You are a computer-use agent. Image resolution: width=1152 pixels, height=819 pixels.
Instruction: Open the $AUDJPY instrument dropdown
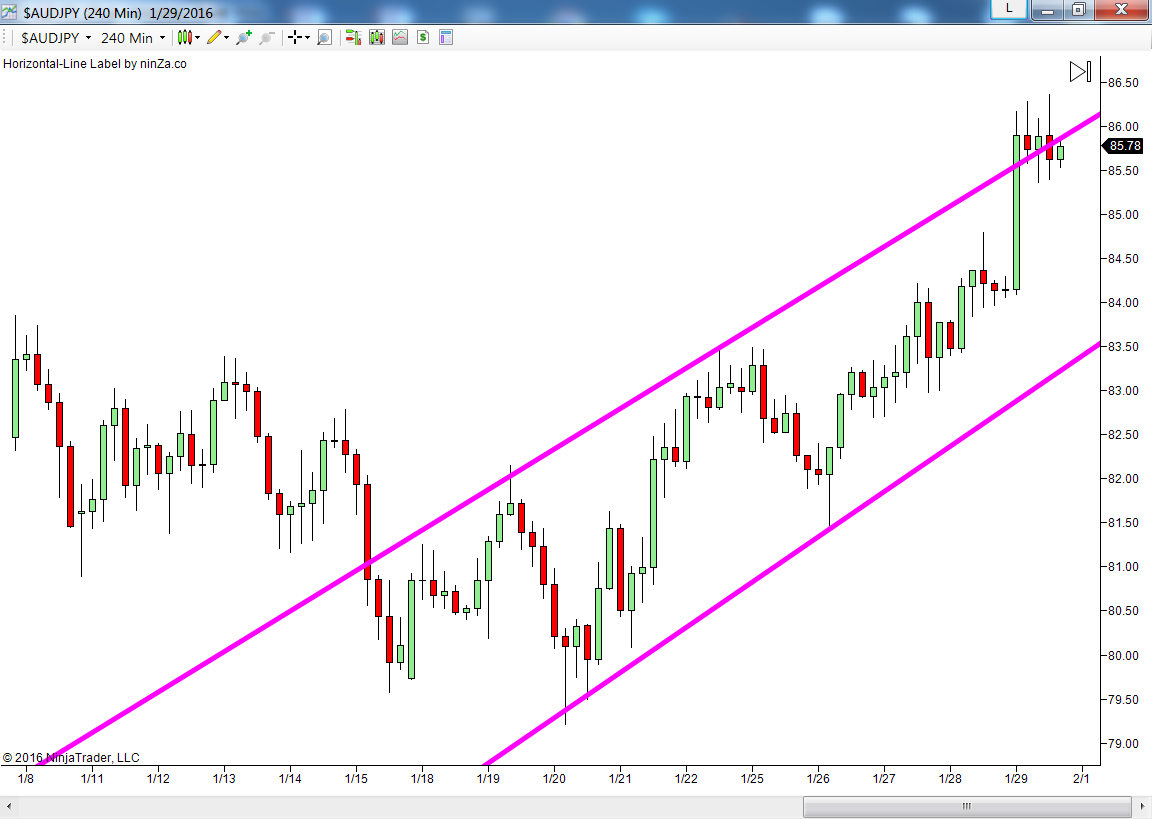click(x=56, y=37)
